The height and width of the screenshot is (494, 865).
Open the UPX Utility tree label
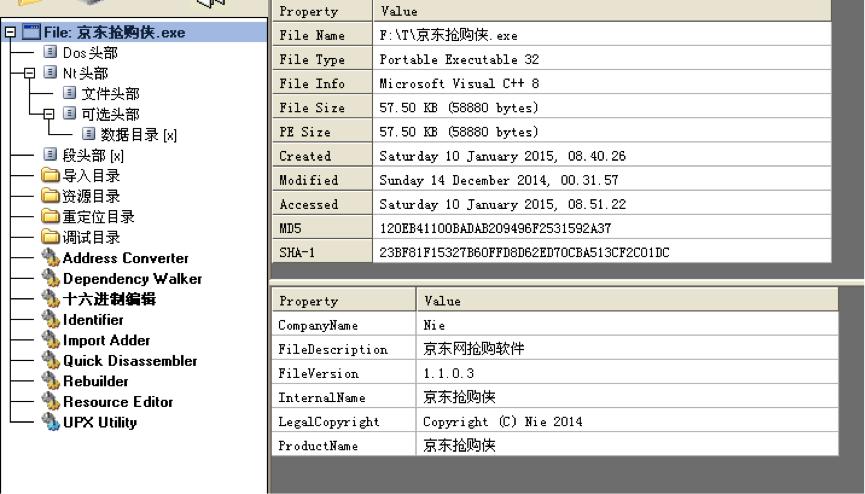tap(100, 422)
